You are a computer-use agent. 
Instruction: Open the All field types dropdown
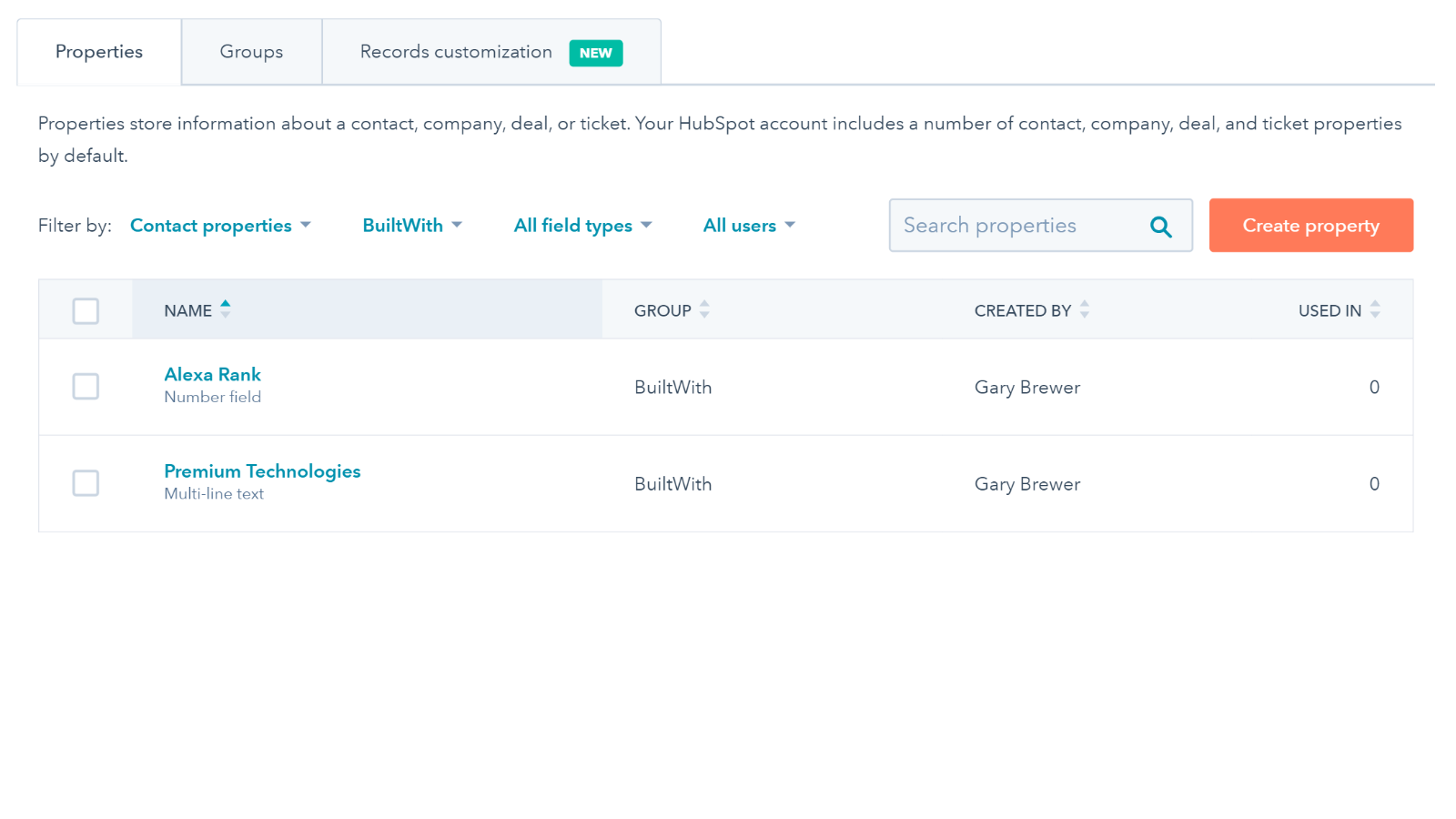[x=582, y=225]
